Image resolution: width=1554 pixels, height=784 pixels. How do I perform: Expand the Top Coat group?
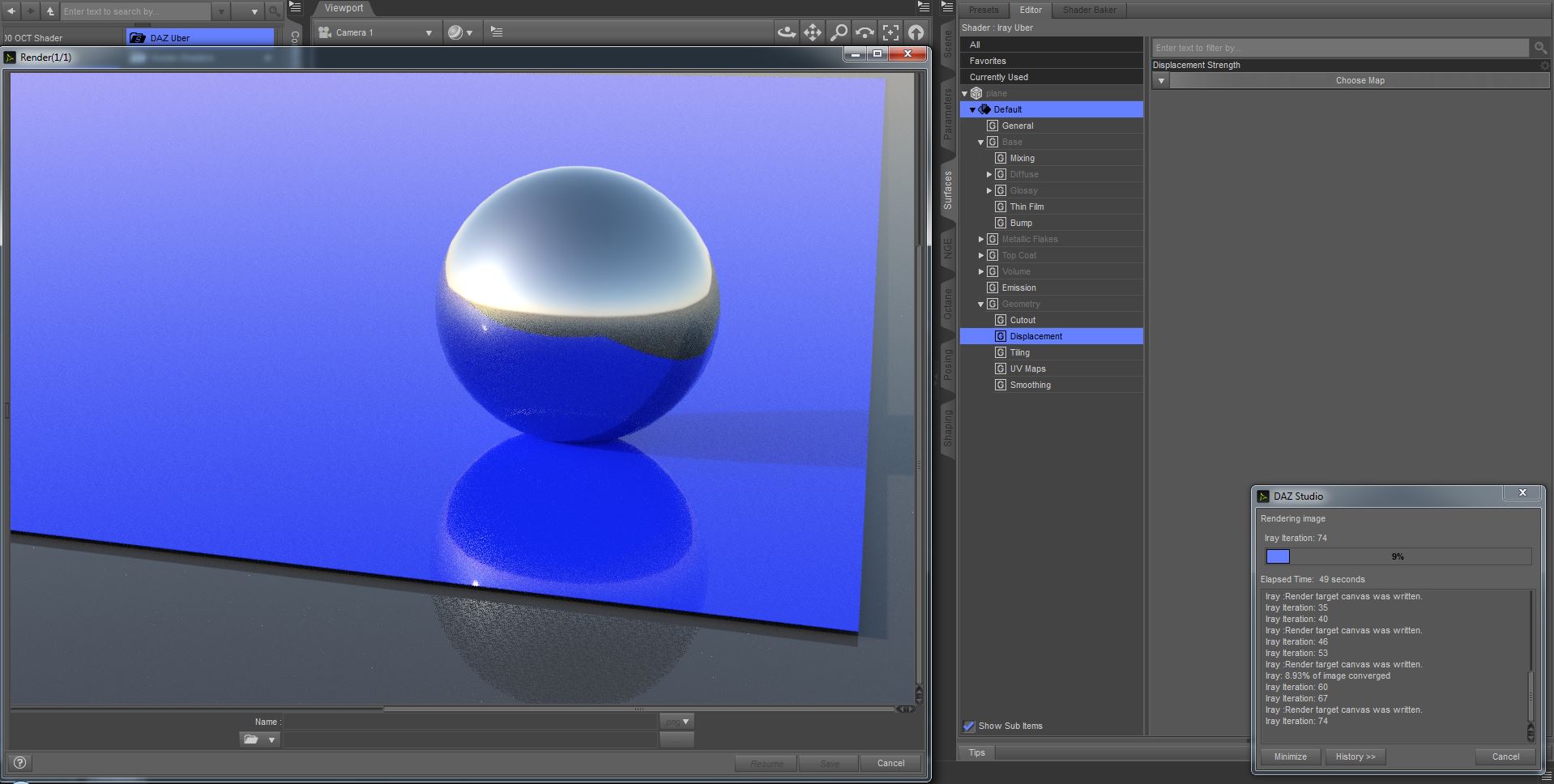(x=980, y=256)
